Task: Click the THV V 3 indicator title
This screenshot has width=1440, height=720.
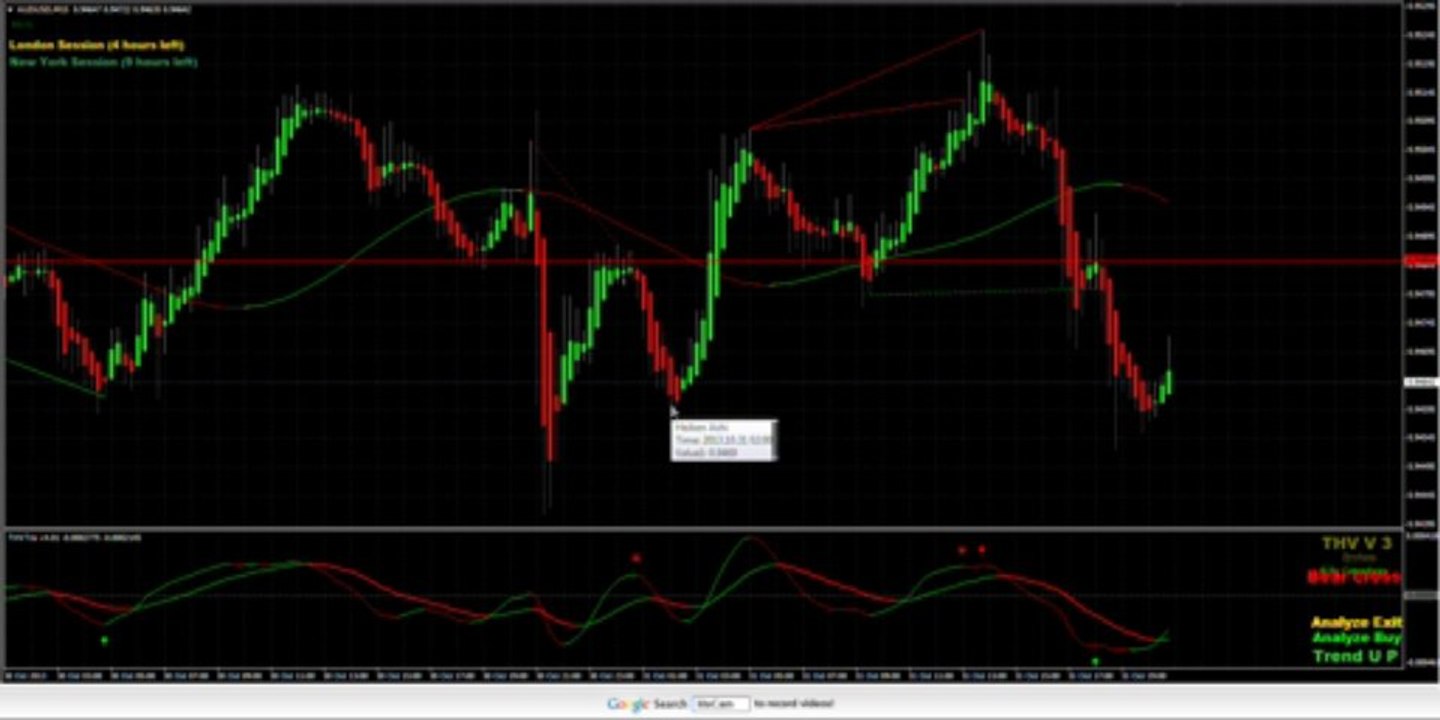Action: point(1356,543)
